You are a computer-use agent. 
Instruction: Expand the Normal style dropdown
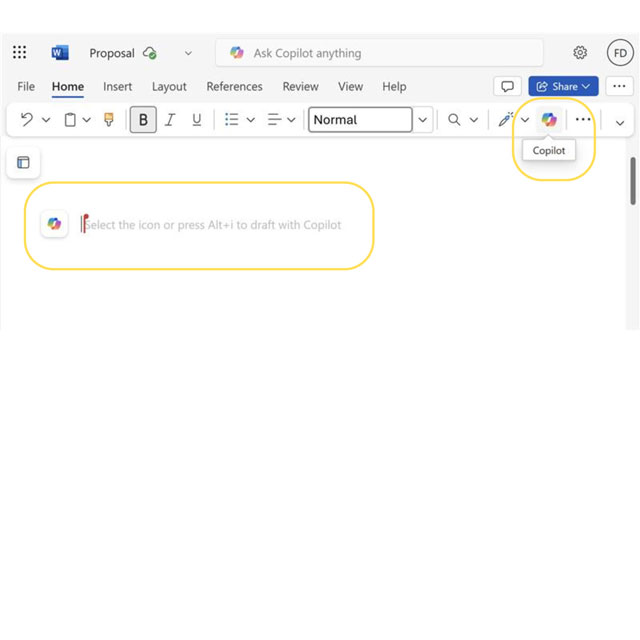(423, 120)
